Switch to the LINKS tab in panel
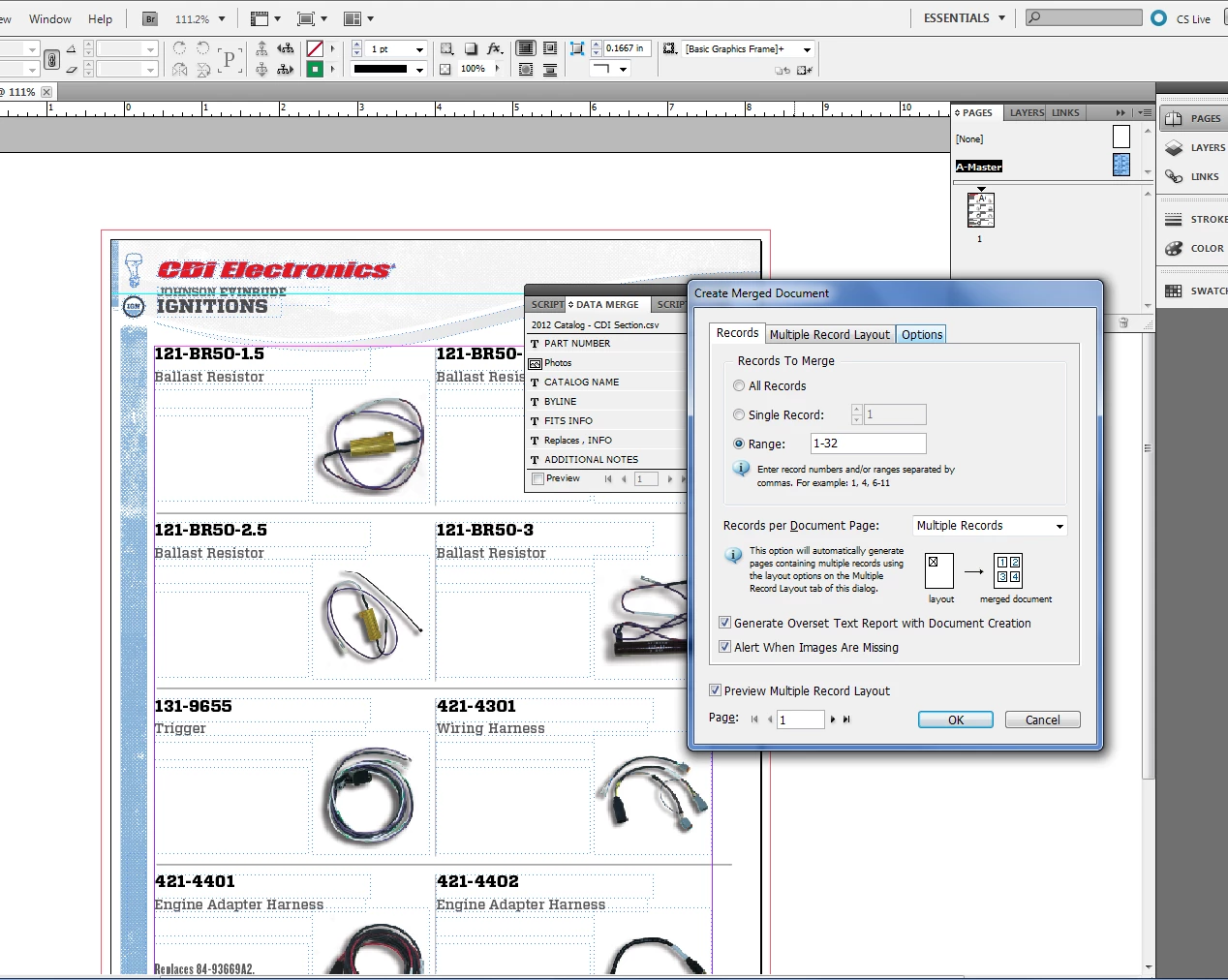The width and height of the screenshot is (1228, 980). 1065,112
